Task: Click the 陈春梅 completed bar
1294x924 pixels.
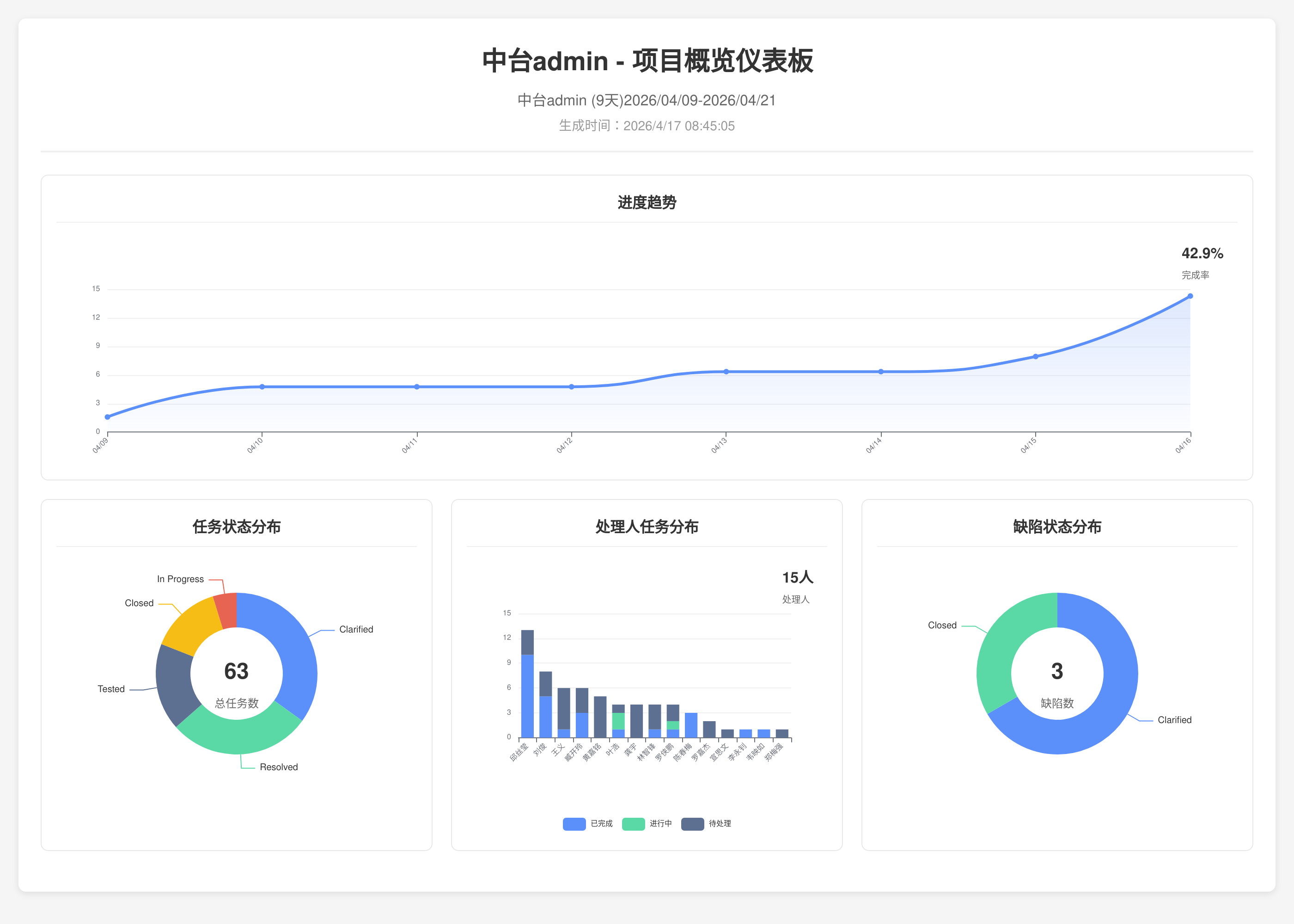Action: (691, 725)
